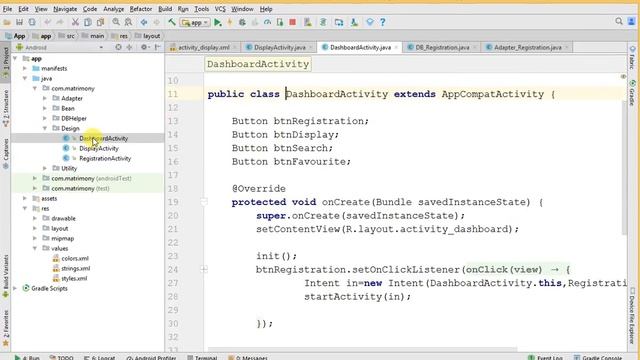Click the src breadcrumb in navigation bar
The image size is (640, 360).
(x=67, y=36)
